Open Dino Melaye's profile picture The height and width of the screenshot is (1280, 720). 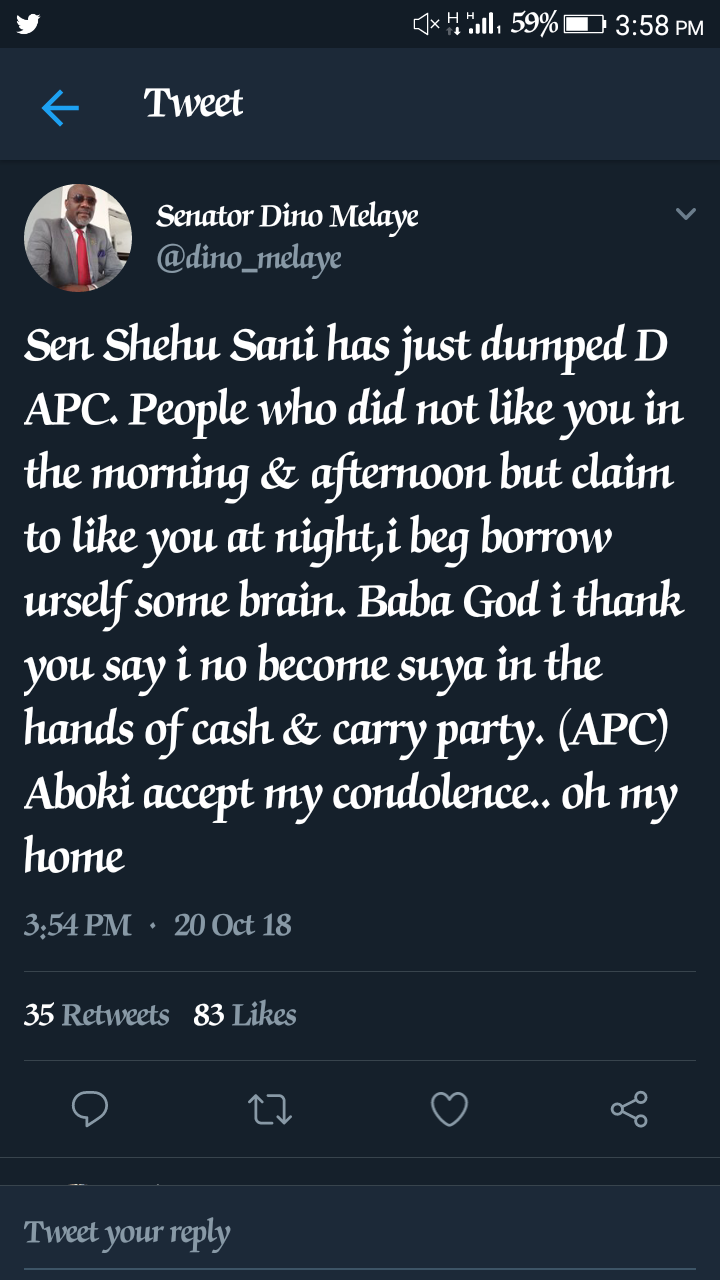[x=78, y=238]
